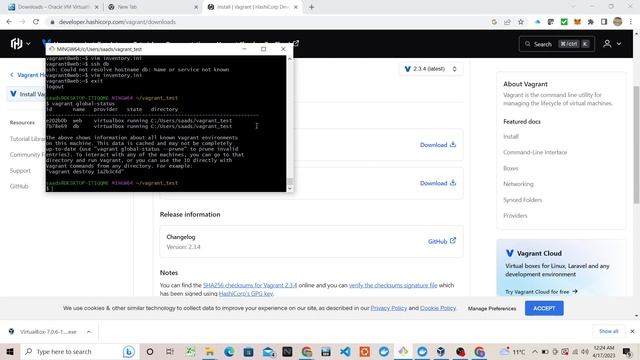Open the Cookie Policy link
Image resolution: width=640 pixels, height=360 pixels.
click(x=438, y=308)
